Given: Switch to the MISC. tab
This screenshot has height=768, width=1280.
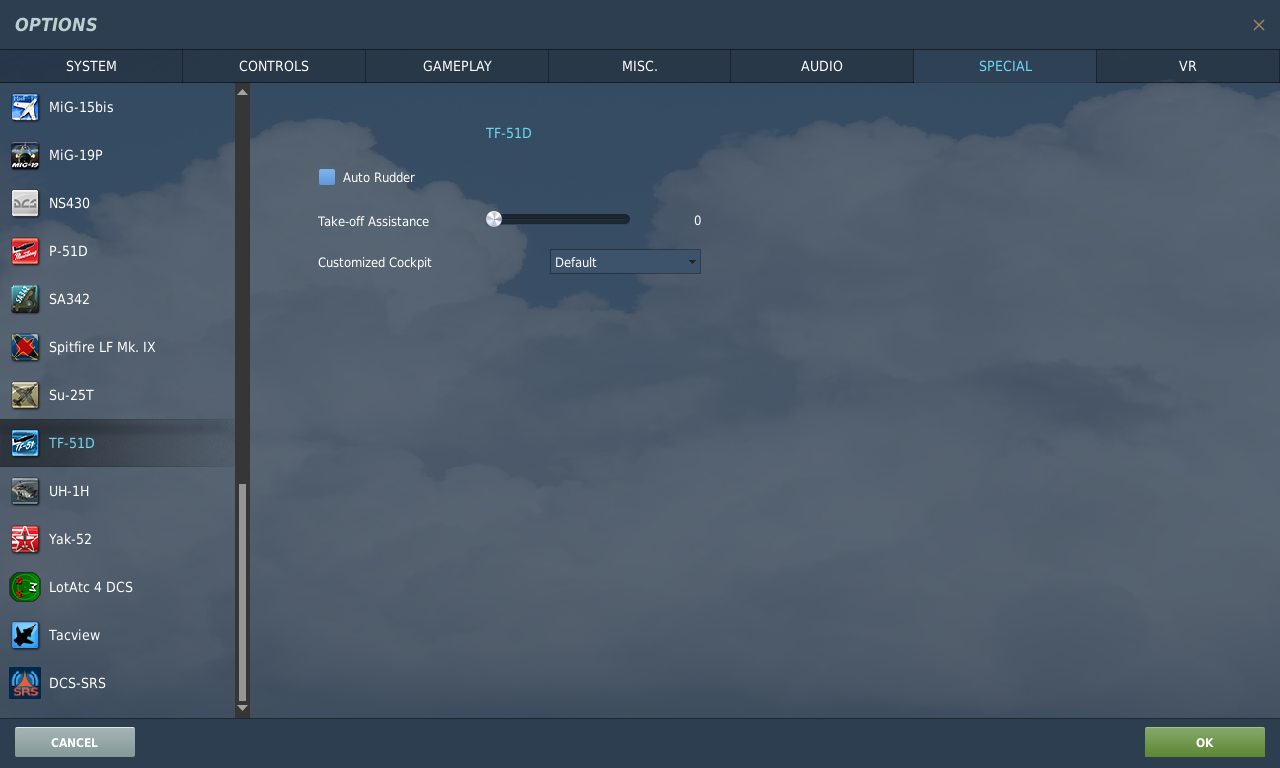Looking at the screenshot, I should (640, 66).
